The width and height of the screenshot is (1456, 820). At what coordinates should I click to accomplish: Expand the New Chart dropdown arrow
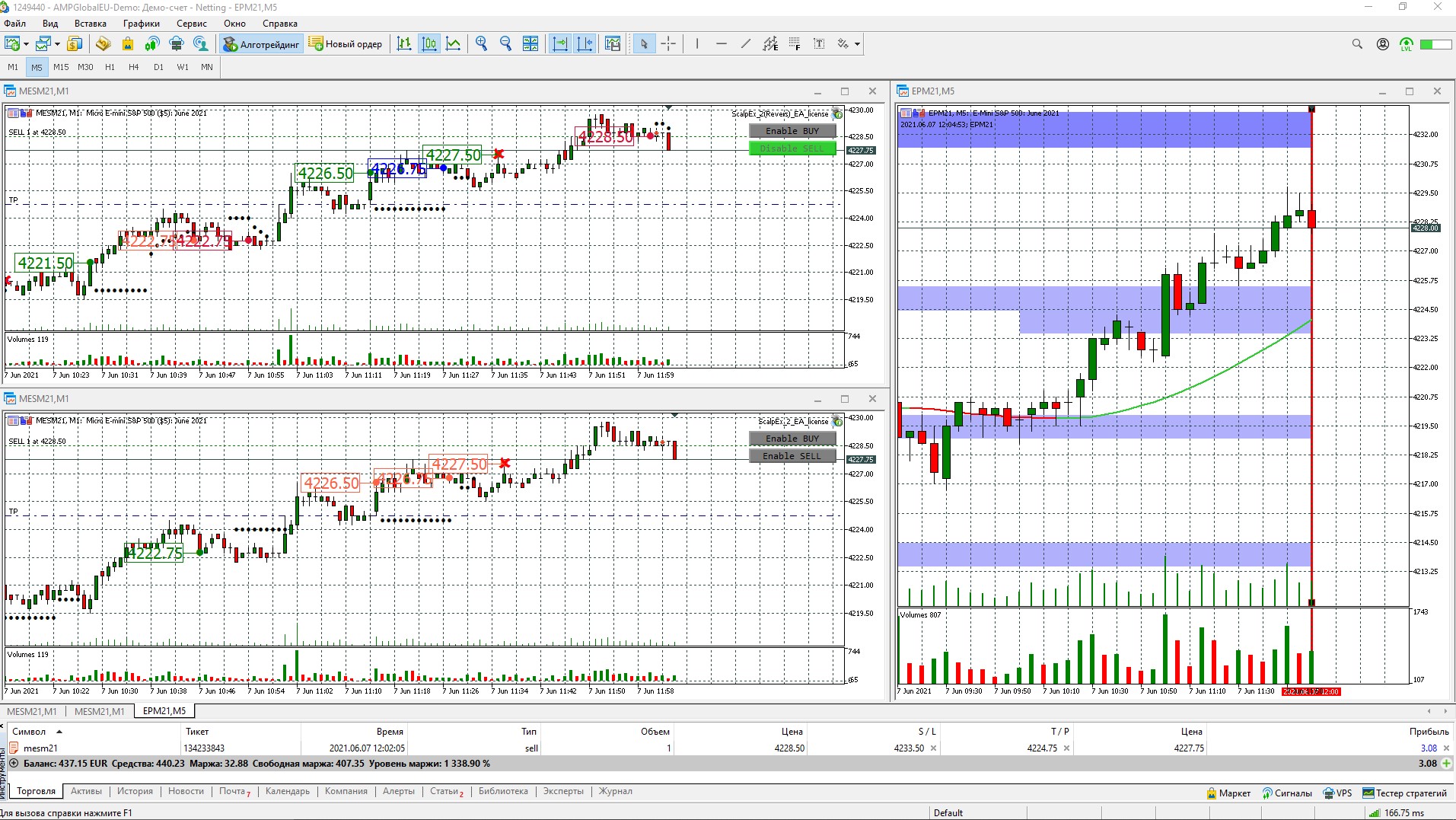26,44
